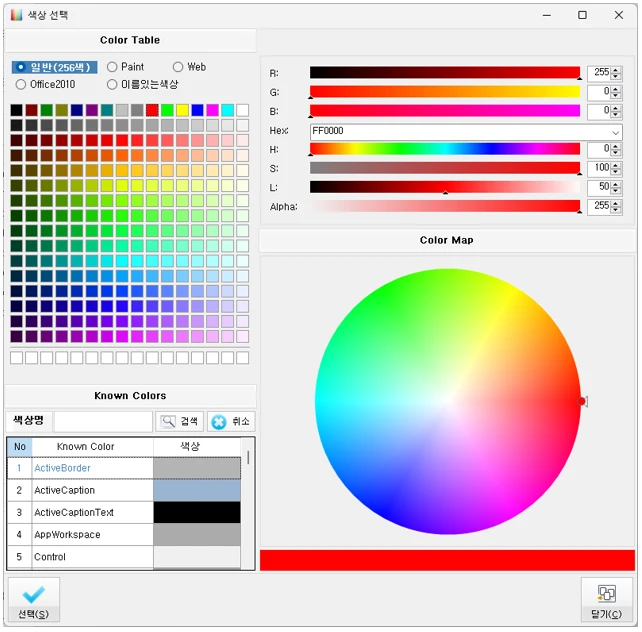This screenshot has width=642, height=632.
Task: Click the Known Color column header
Action: pos(93,447)
